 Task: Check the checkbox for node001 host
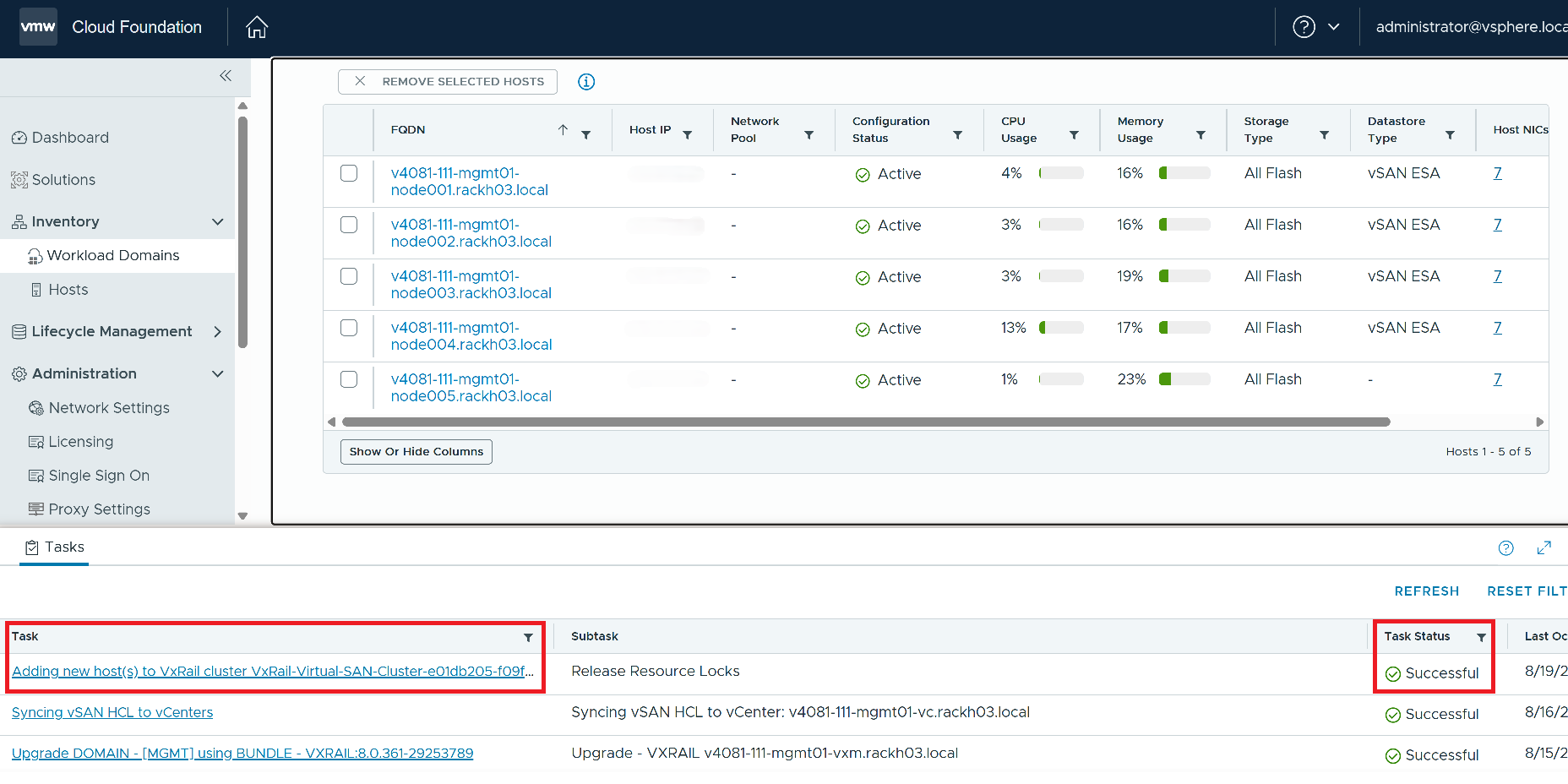(x=348, y=172)
